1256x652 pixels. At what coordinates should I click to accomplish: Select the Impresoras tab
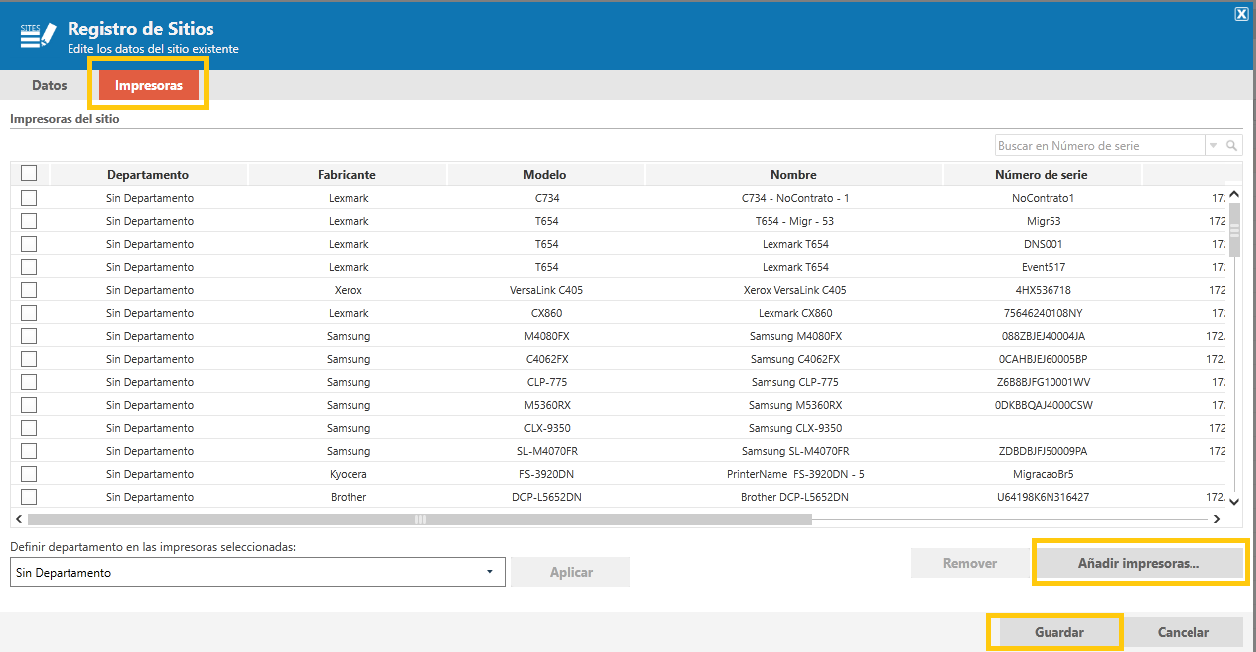[x=149, y=85]
